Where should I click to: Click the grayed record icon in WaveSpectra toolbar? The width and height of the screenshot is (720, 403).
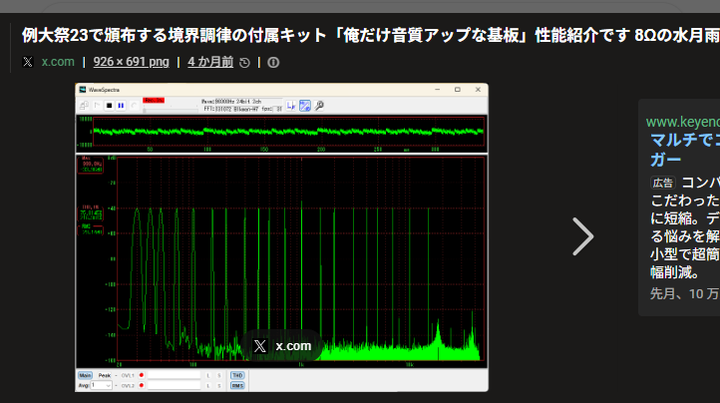point(133,106)
